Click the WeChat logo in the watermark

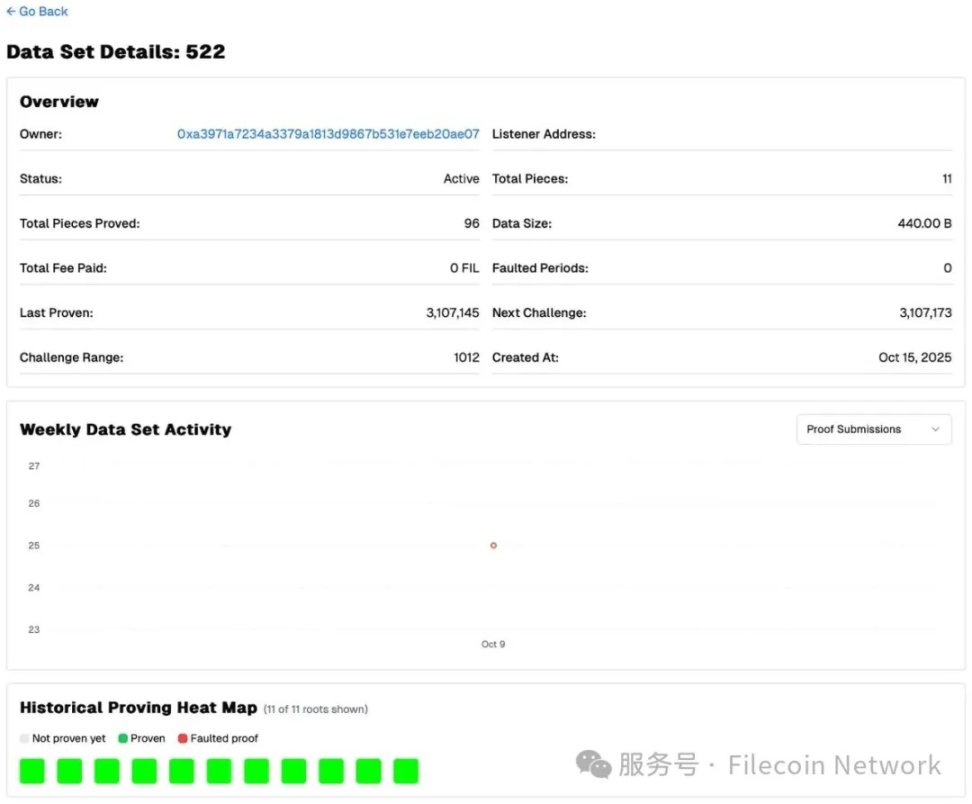point(593,766)
